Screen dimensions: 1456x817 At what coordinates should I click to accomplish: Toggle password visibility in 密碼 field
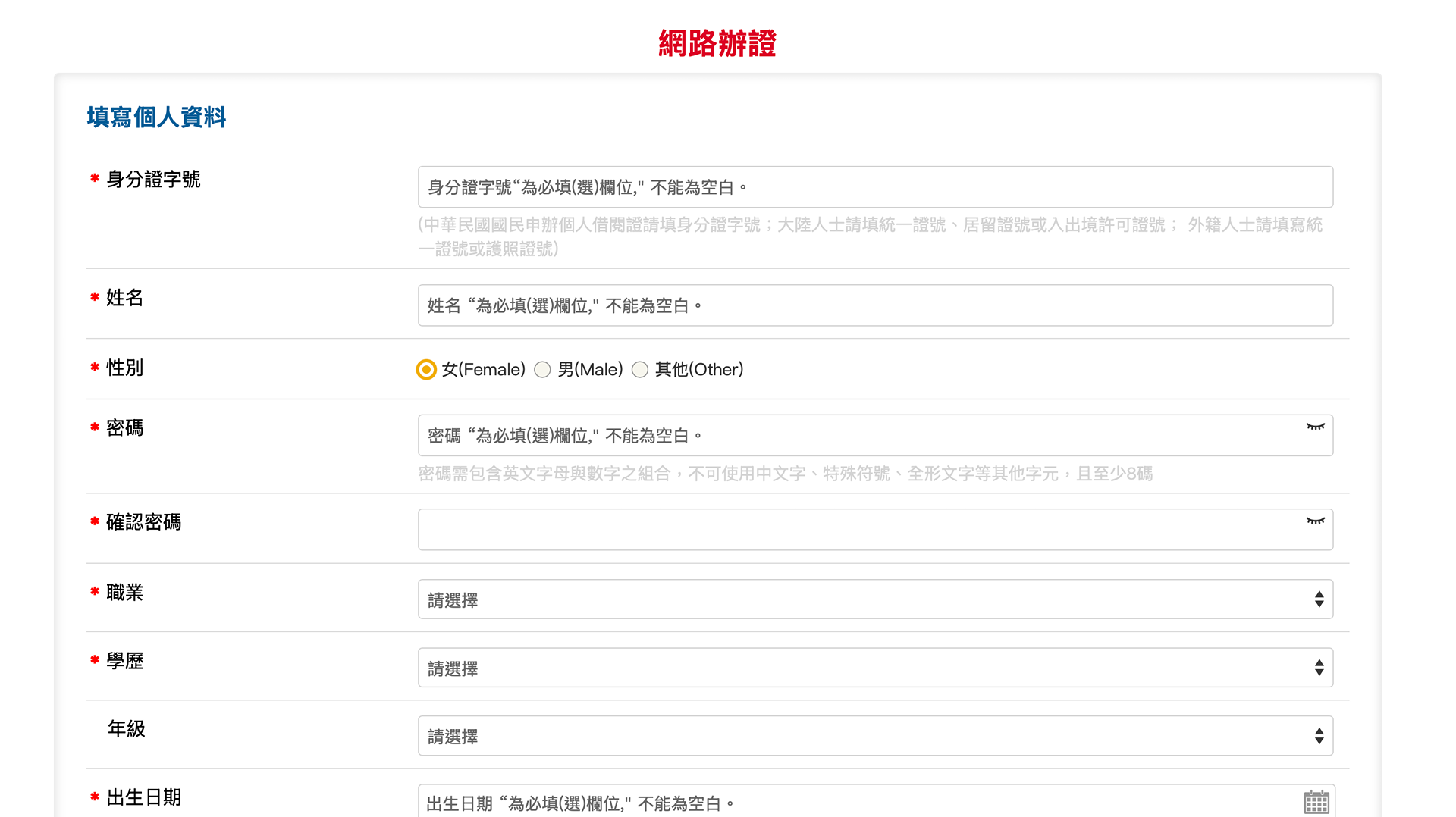coord(1315,427)
